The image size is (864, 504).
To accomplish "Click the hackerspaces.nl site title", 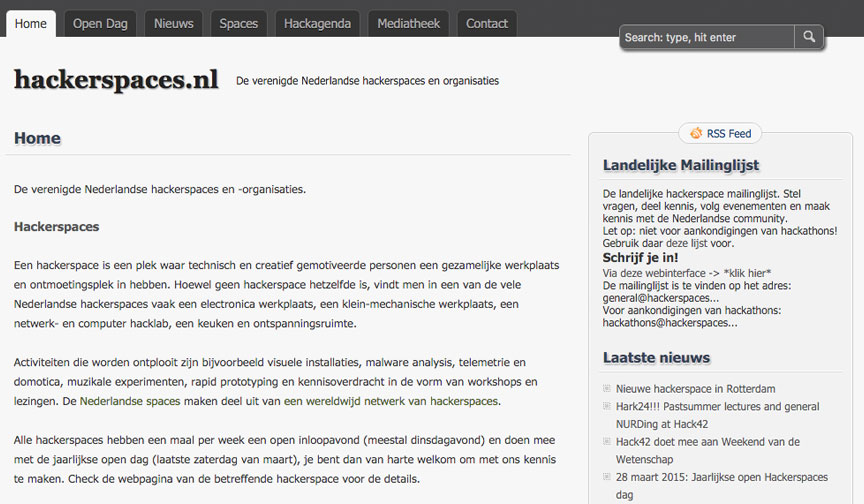I will (x=116, y=80).
